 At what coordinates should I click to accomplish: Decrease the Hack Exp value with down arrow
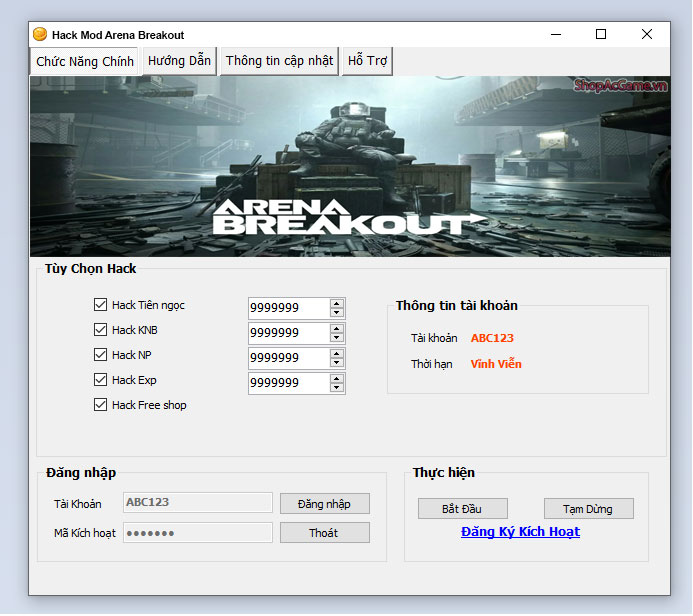[x=337, y=388]
